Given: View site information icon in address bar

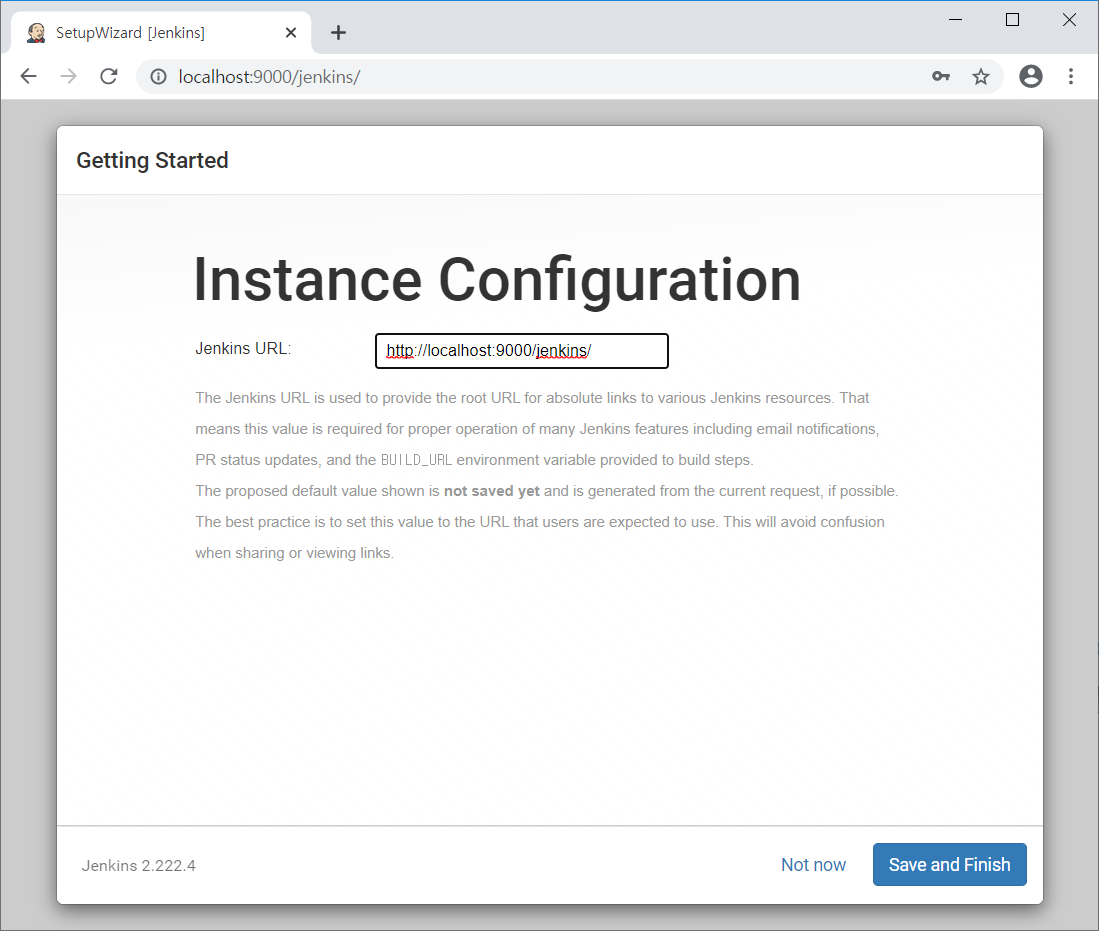Looking at the screenshot, I should tap(159, 76).
